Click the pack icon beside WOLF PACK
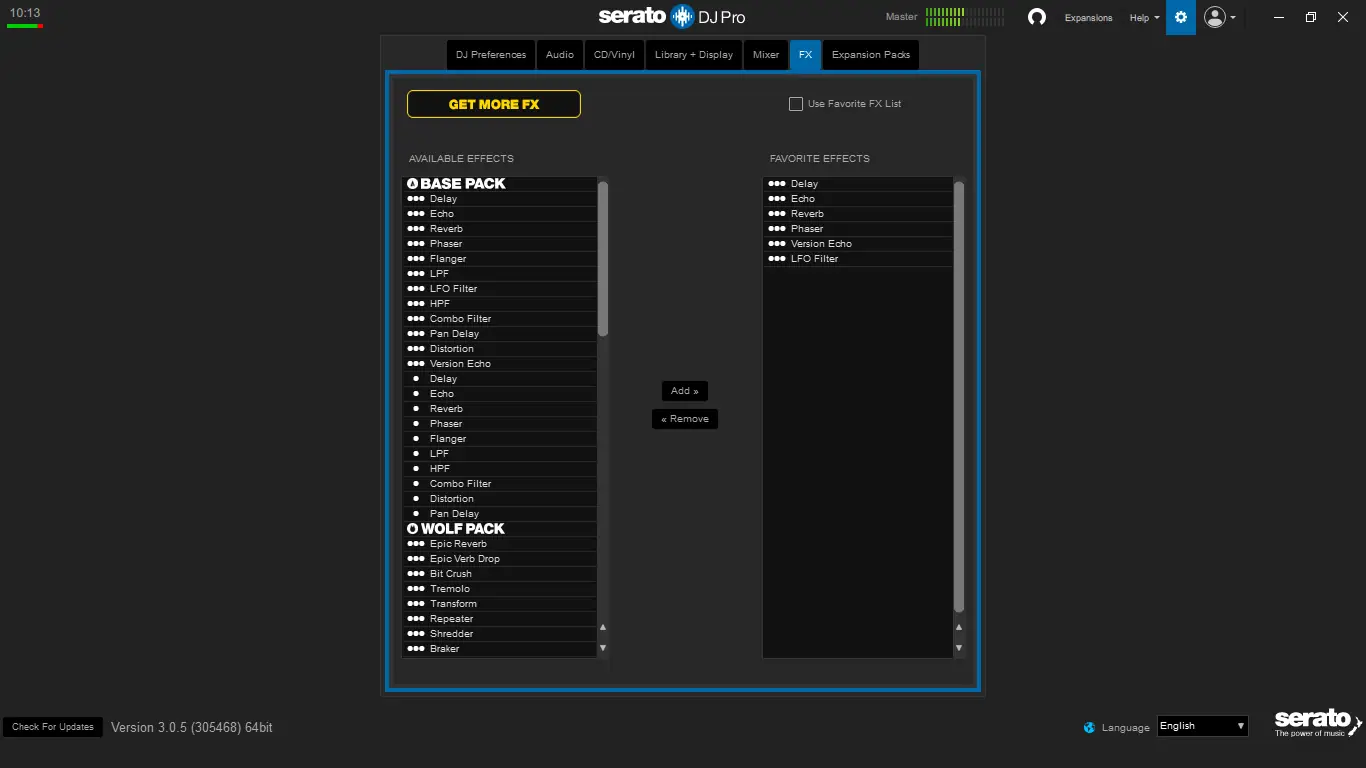The width and height of the screenshot is (1366, 768). [x=413, y=528]
